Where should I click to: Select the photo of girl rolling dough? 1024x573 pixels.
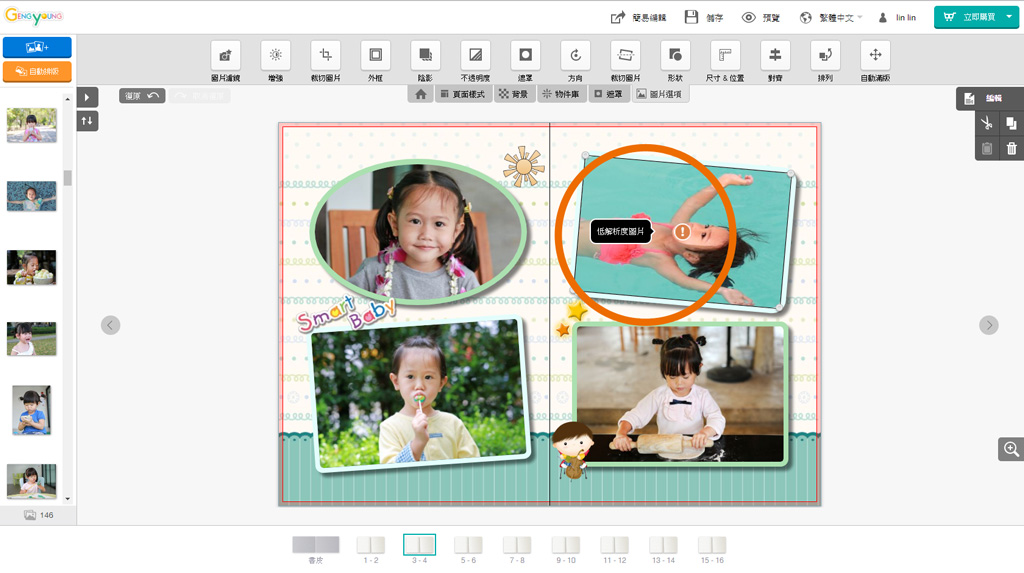click(679, 394)
